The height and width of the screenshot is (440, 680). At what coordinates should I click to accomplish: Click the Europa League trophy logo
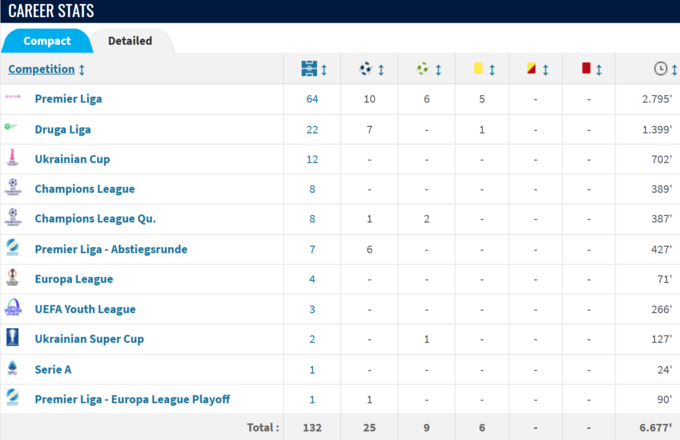click(x=12, y=279)
